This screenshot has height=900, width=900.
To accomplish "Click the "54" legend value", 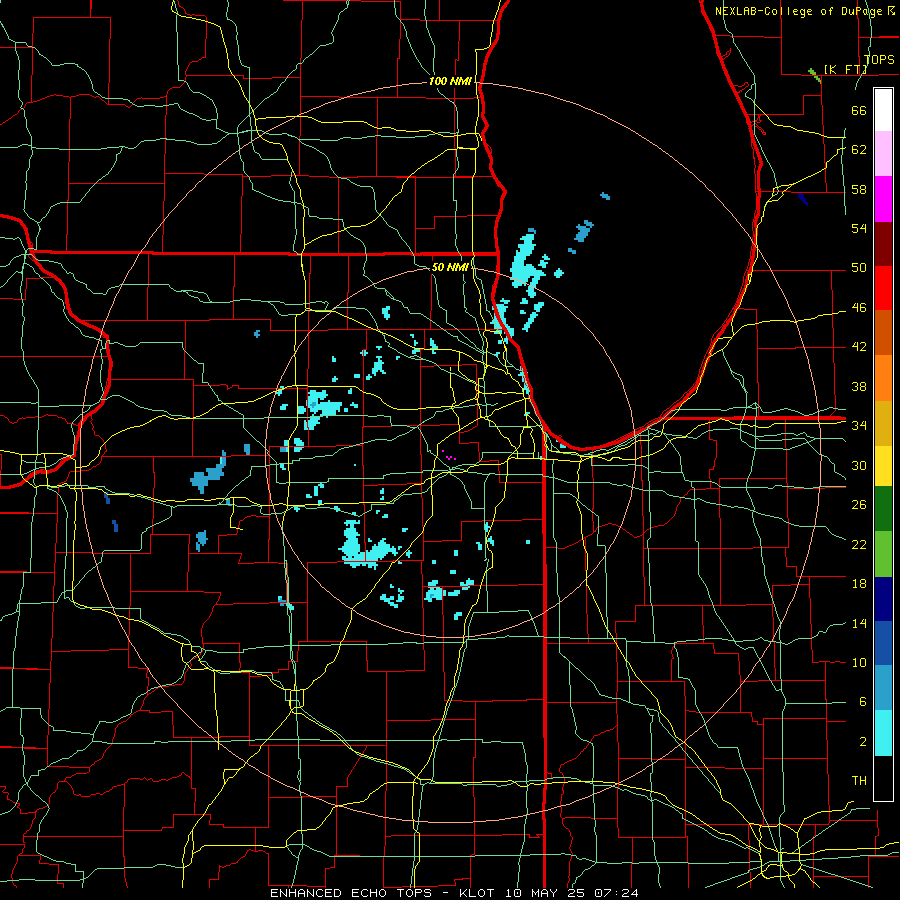I will click(x=859, y=228).
